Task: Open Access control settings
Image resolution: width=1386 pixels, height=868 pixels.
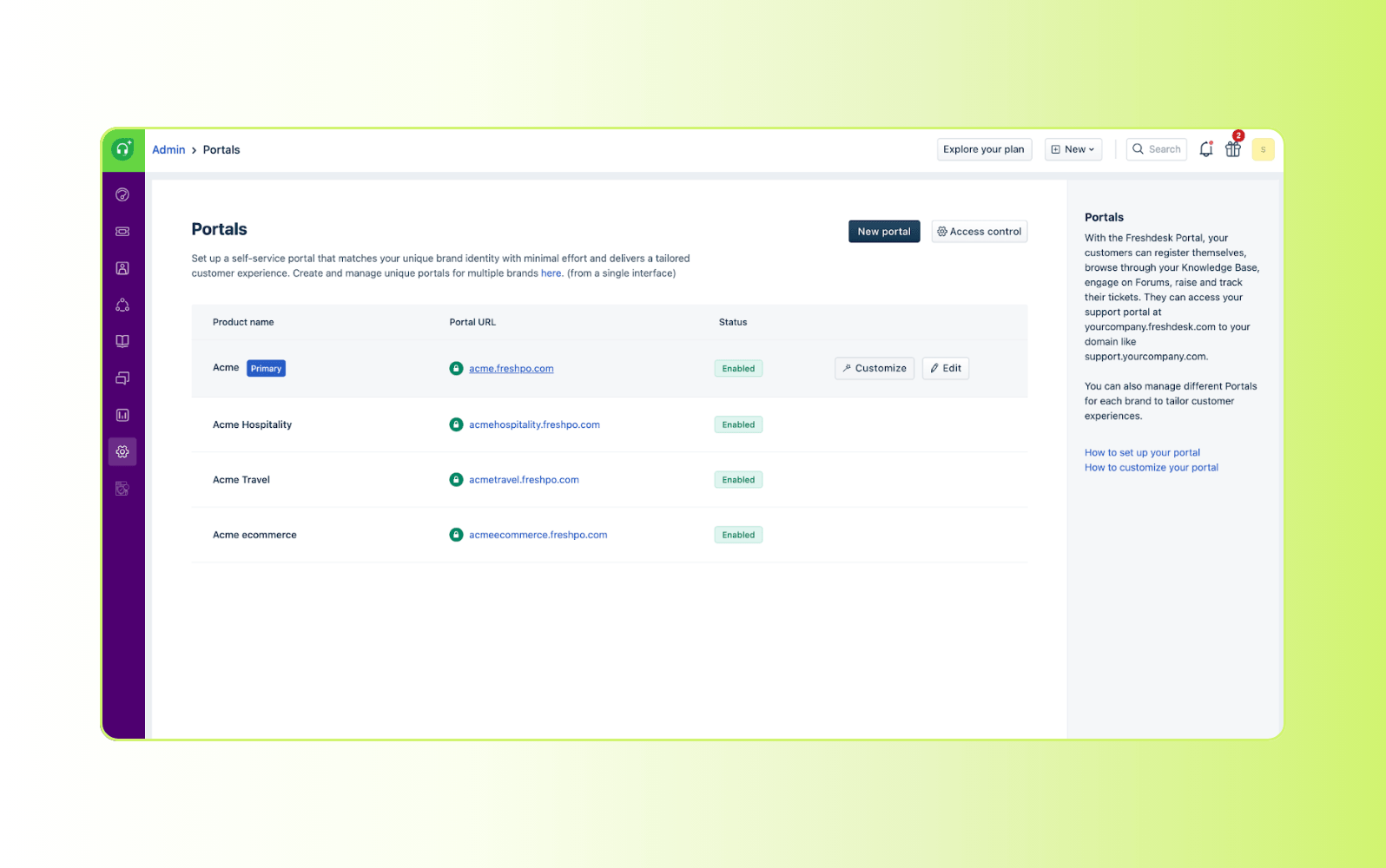Action: click(x=980, y=232)
